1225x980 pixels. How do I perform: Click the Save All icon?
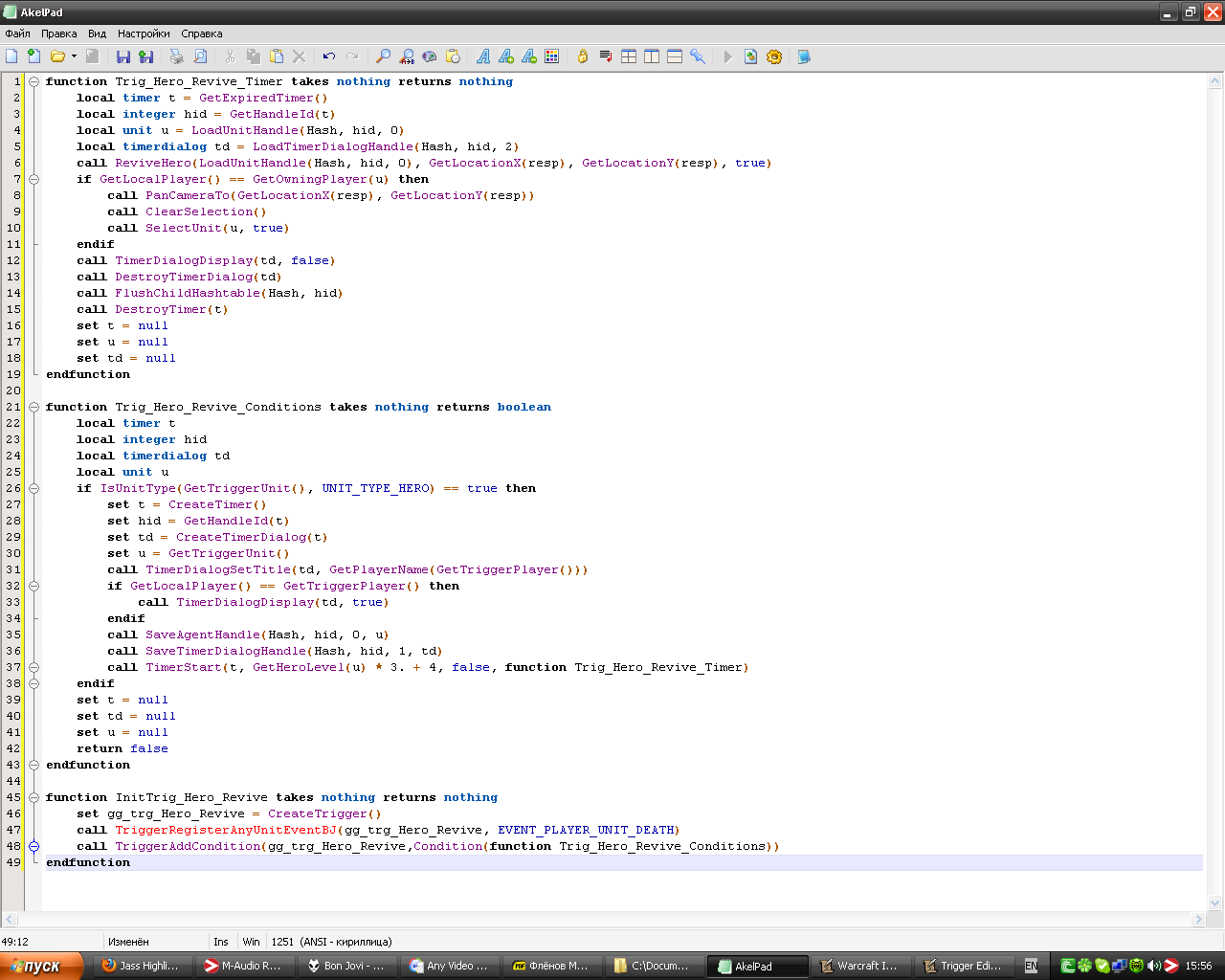[x=146, y=56]
